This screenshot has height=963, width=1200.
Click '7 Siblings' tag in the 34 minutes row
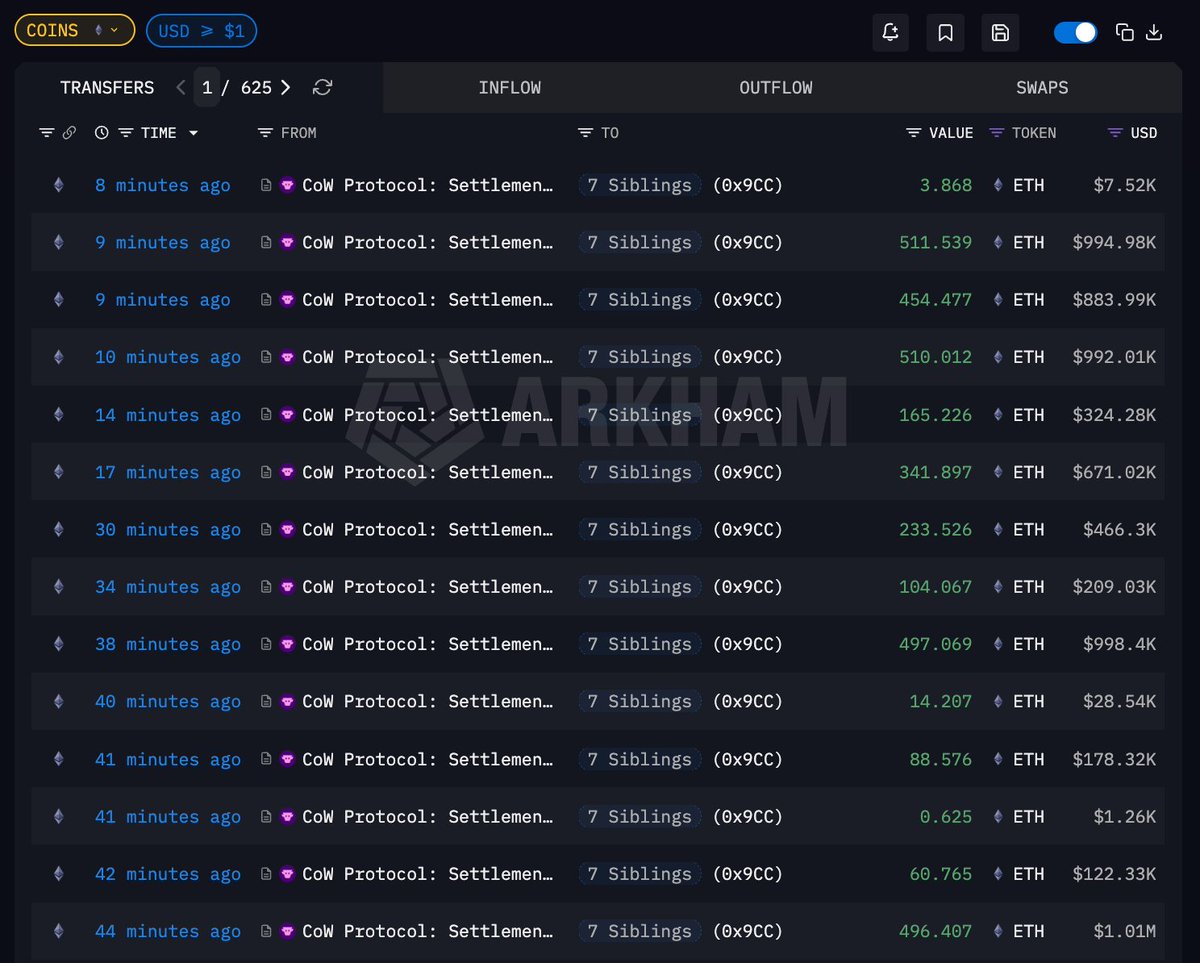pos(639,587)
